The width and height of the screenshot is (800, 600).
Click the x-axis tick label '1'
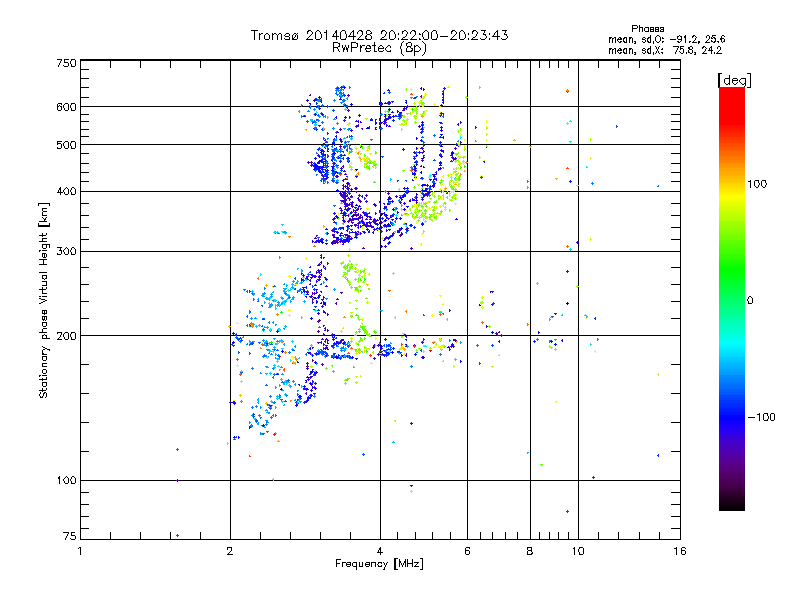[80, 551]
